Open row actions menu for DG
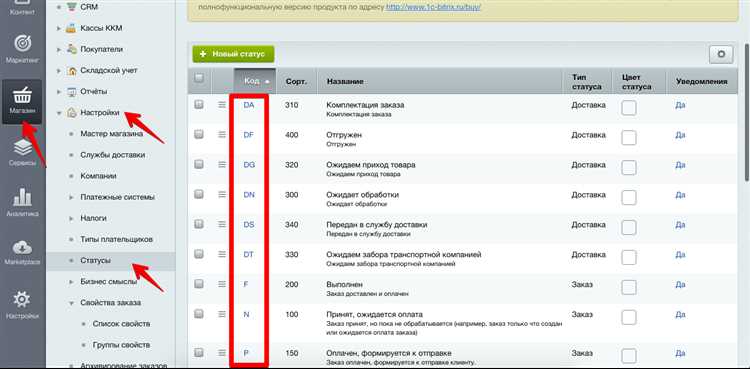Screen dimensions: 750x369 [222, 165]
